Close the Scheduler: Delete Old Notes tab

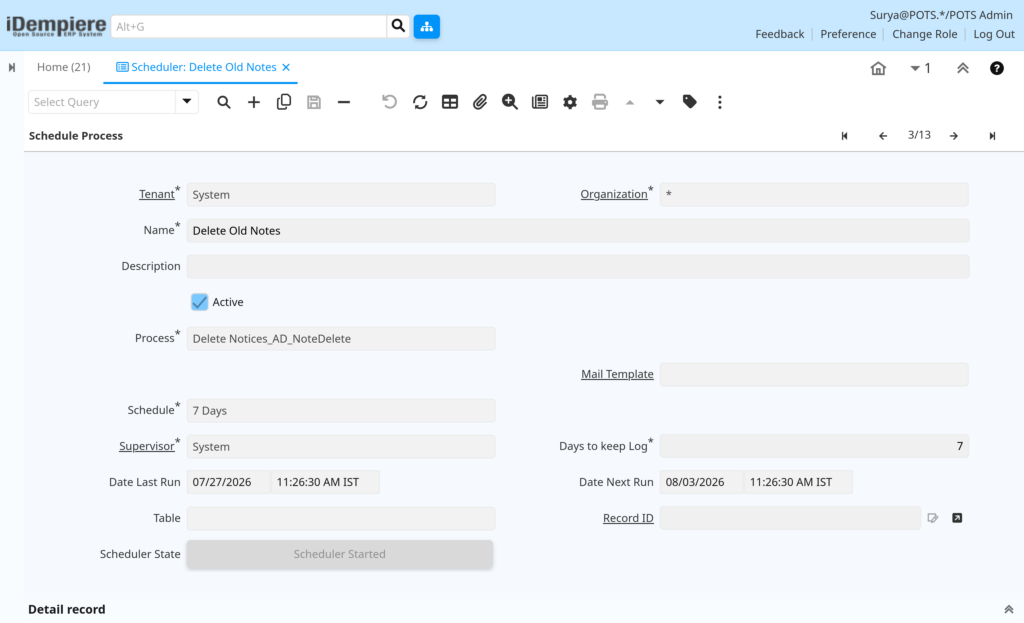tap(286, 67)
